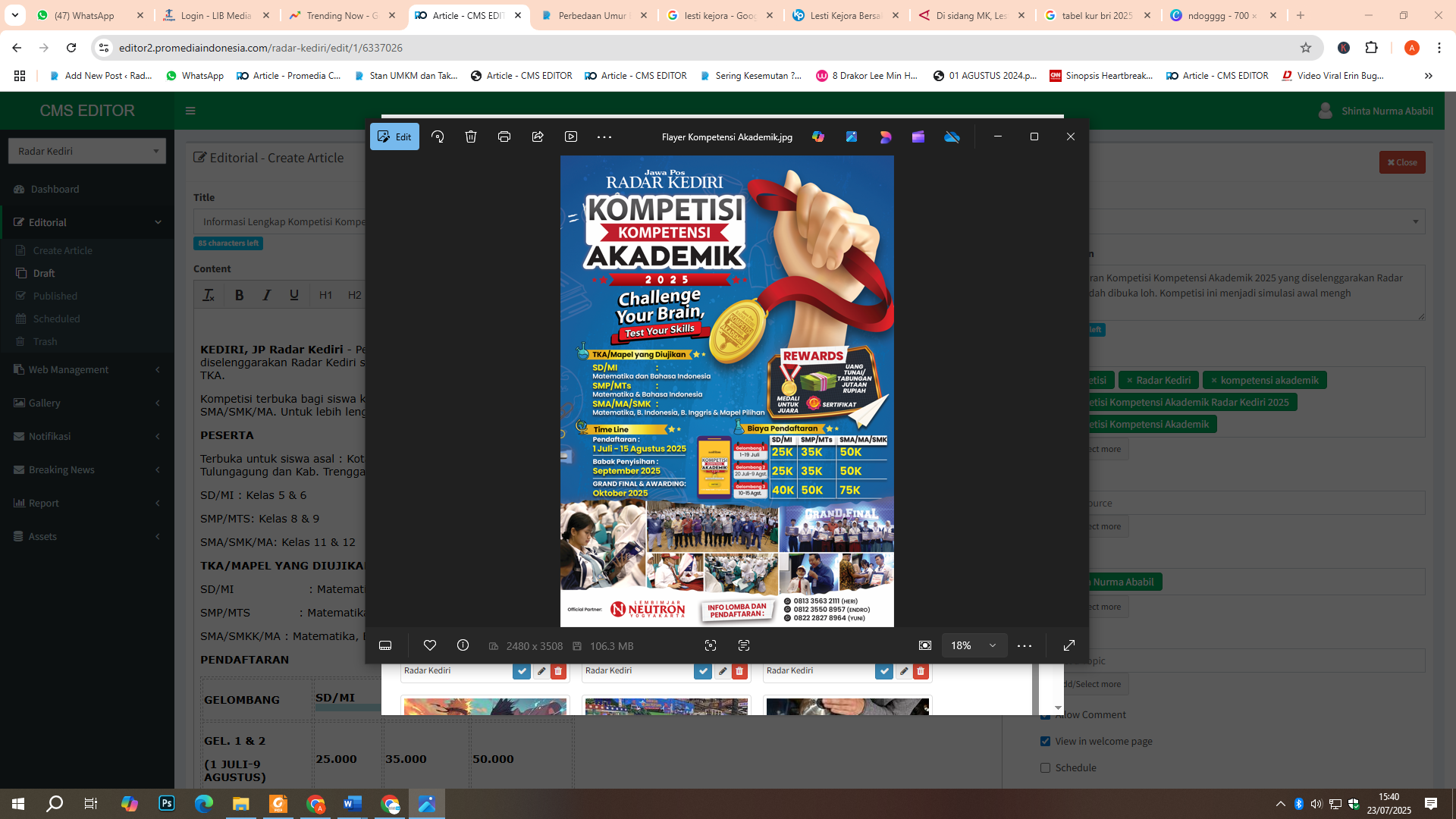
Task: Open Windows Start menu
Action: (18, 804)
